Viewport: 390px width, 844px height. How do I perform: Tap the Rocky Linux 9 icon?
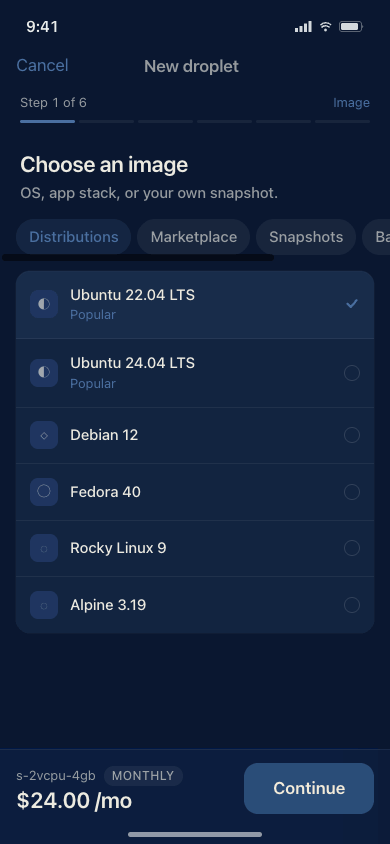44,548
